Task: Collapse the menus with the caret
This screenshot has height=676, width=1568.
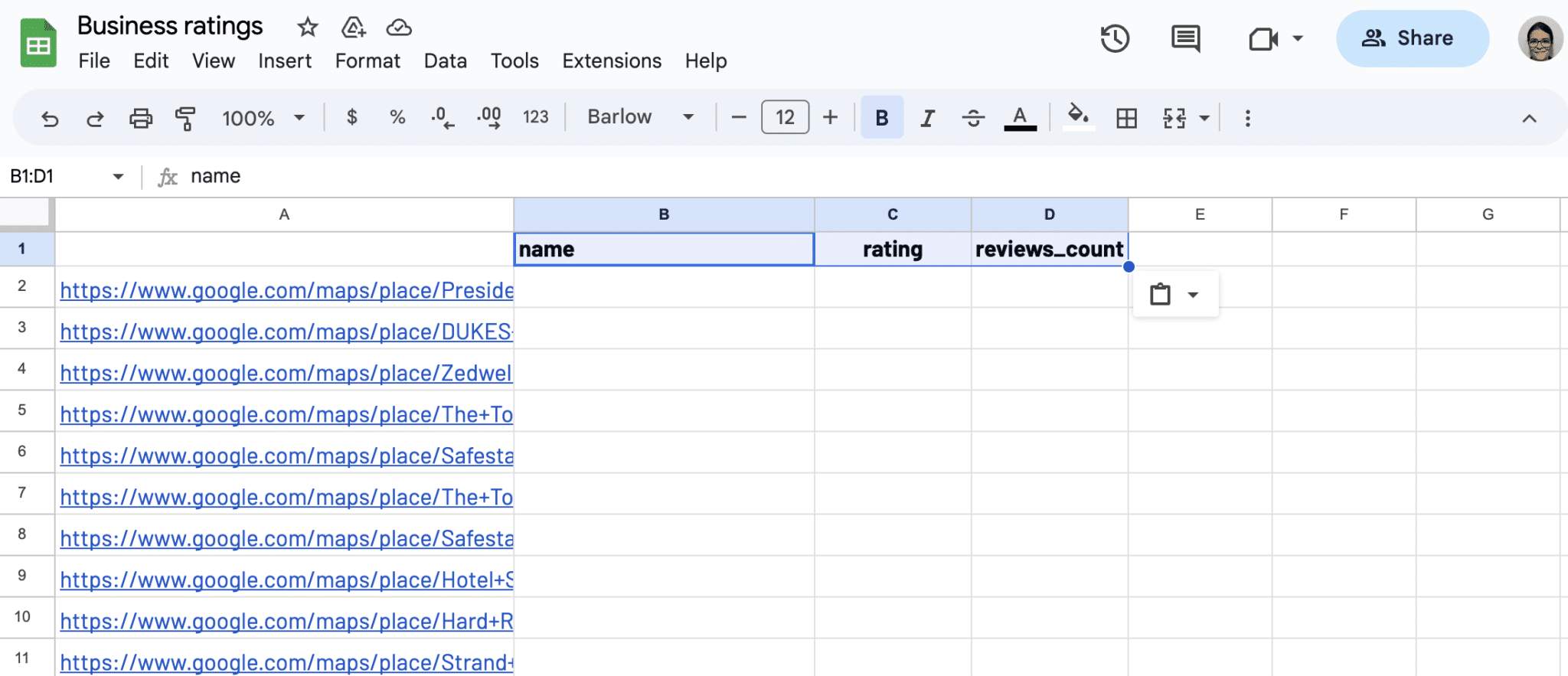Action: [x=1529, y=118]
